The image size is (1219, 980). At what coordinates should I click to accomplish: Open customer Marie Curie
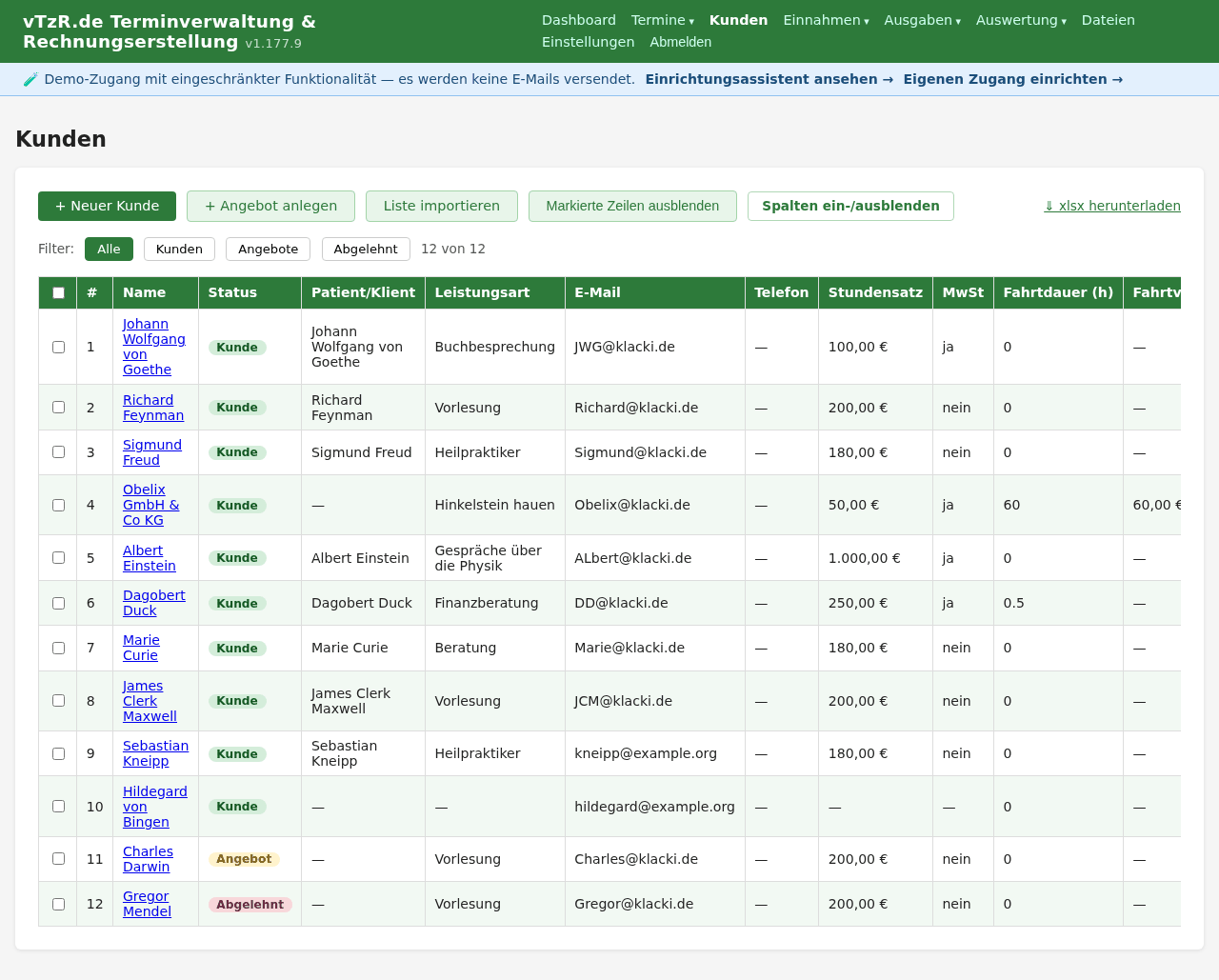(141, 648)
